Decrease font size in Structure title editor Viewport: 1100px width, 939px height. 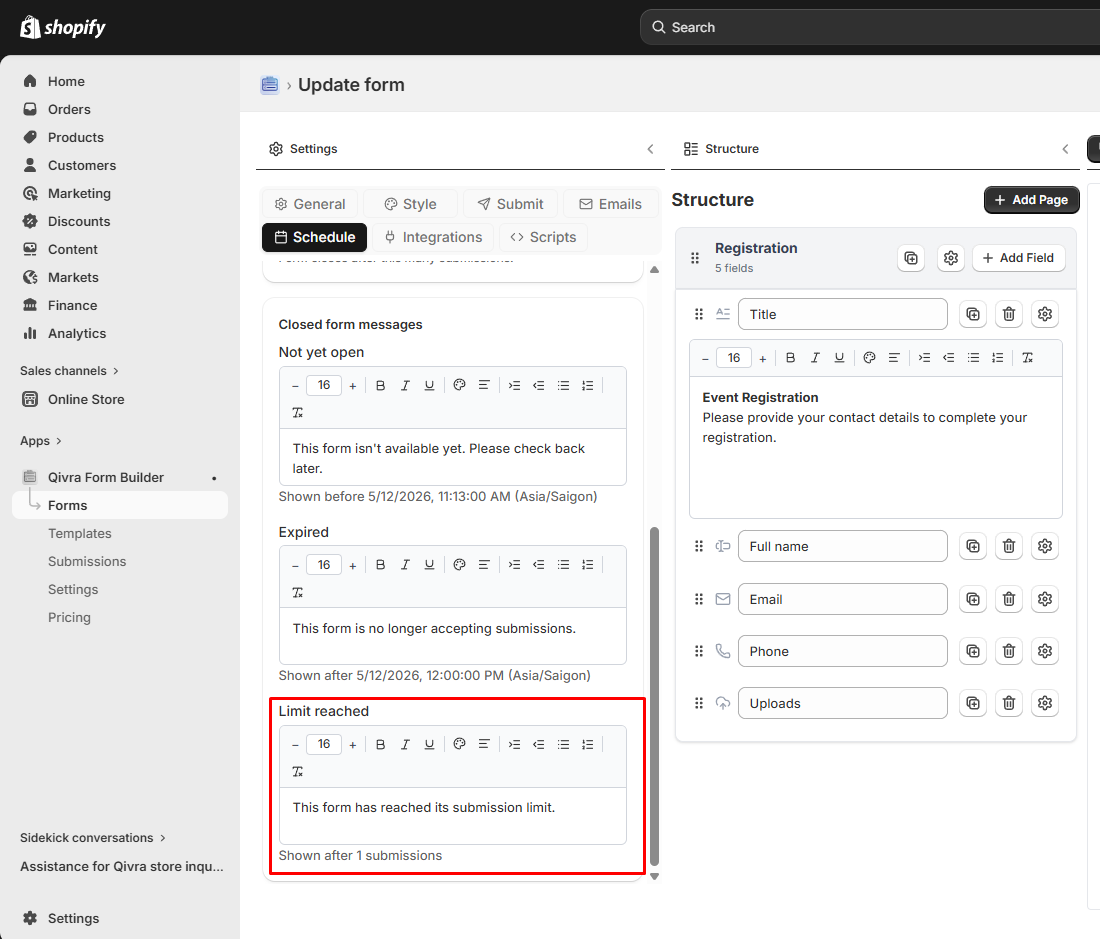(x=705, y=358)
